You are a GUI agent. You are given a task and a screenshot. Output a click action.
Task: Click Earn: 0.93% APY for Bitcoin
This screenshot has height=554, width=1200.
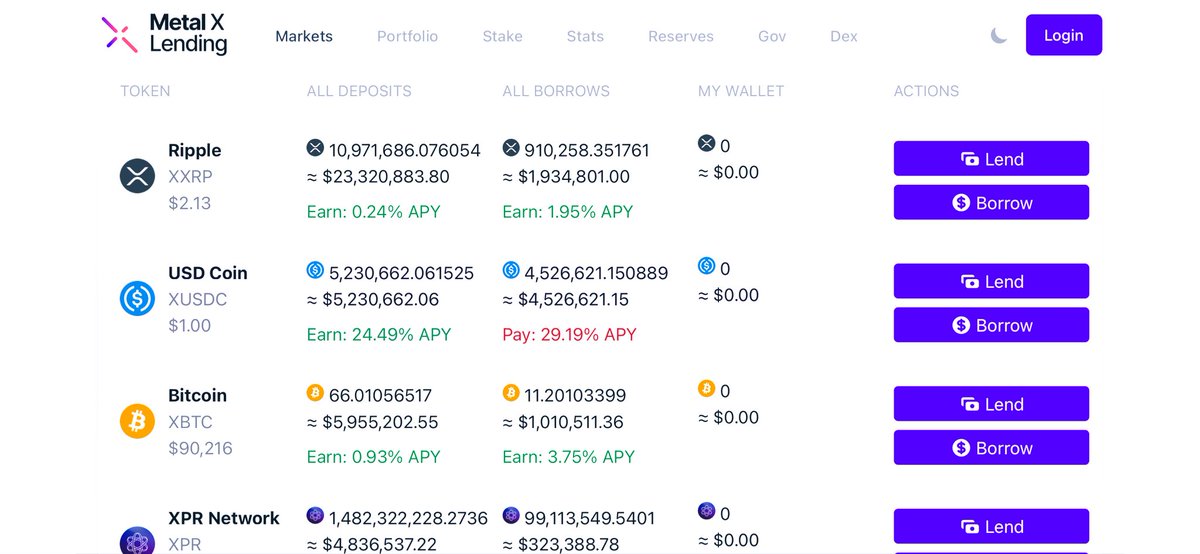point(374,457)
